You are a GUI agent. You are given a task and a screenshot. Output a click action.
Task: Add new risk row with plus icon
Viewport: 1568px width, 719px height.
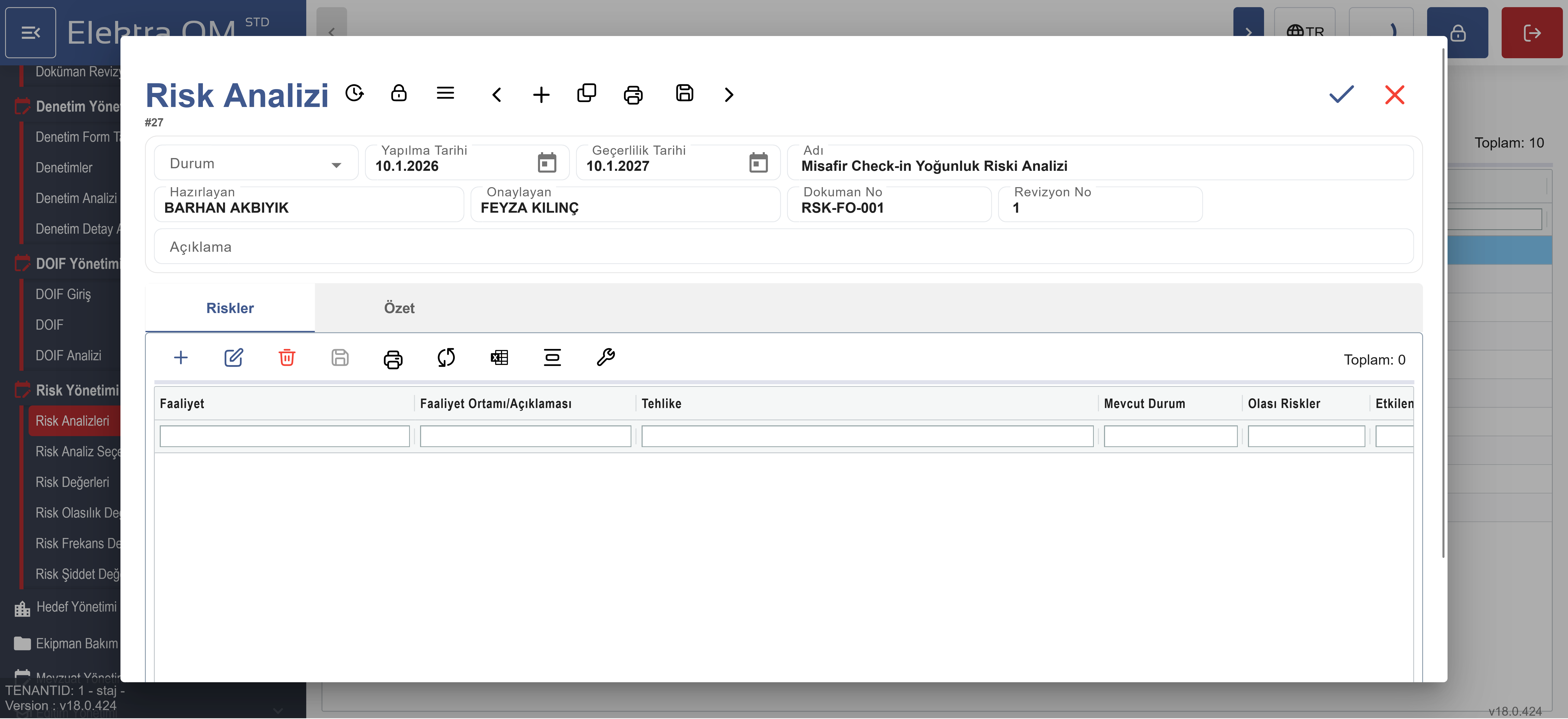(x=181, y=357)
